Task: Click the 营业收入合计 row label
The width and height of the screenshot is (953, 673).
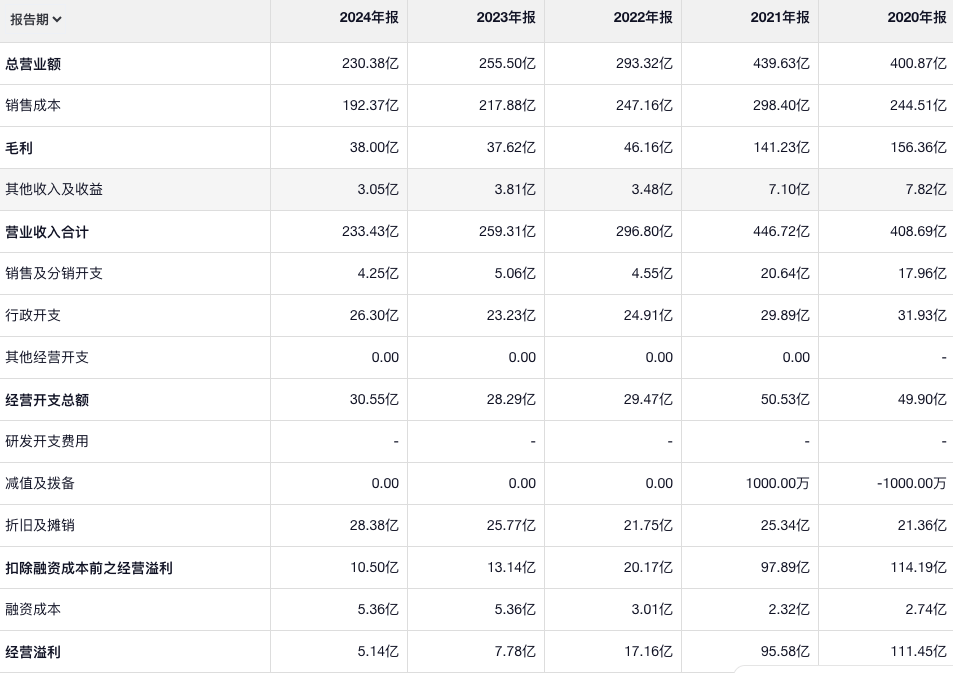Action: click(x=47, y=232)
